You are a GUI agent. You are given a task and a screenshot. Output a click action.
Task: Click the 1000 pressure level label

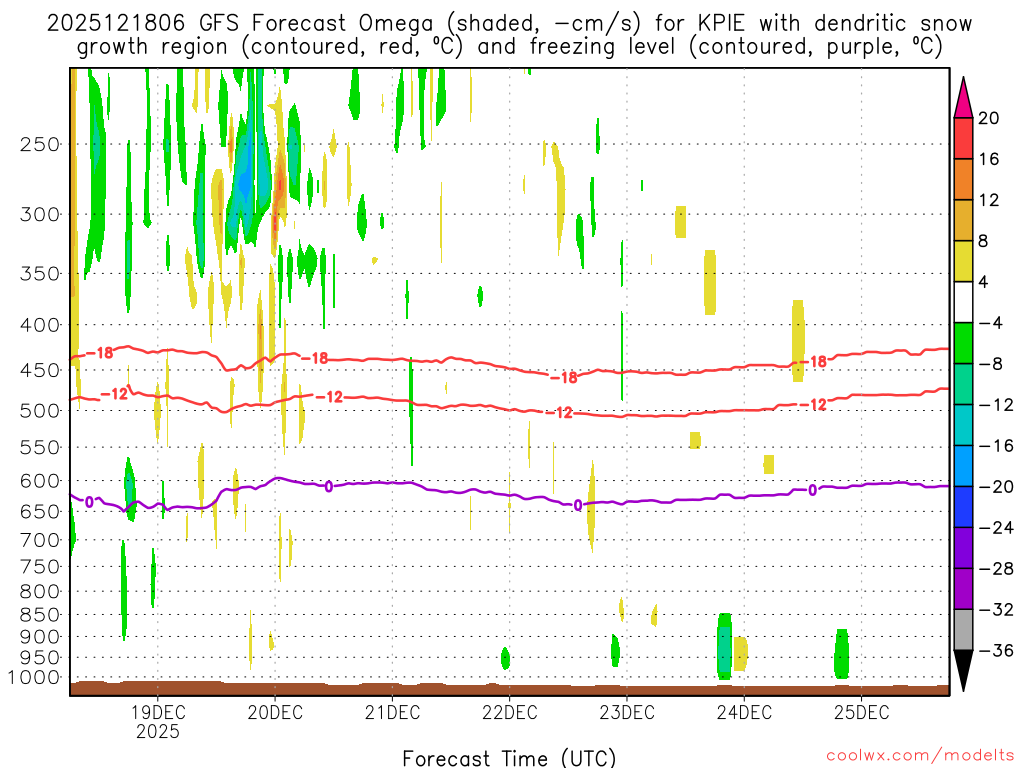pos(34,678)
